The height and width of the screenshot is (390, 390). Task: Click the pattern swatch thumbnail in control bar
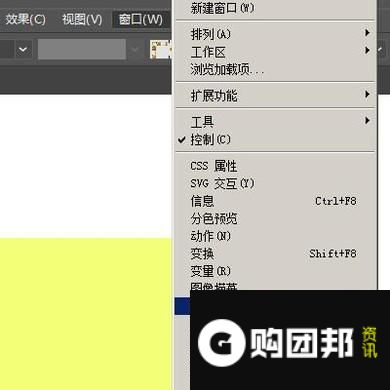[161, 50]
